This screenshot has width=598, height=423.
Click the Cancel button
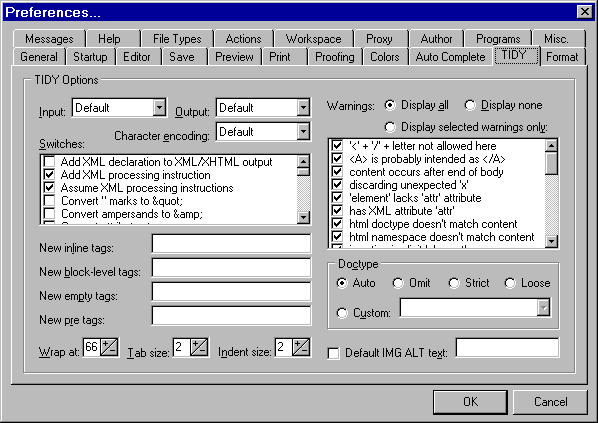click(x=550, y=402)
